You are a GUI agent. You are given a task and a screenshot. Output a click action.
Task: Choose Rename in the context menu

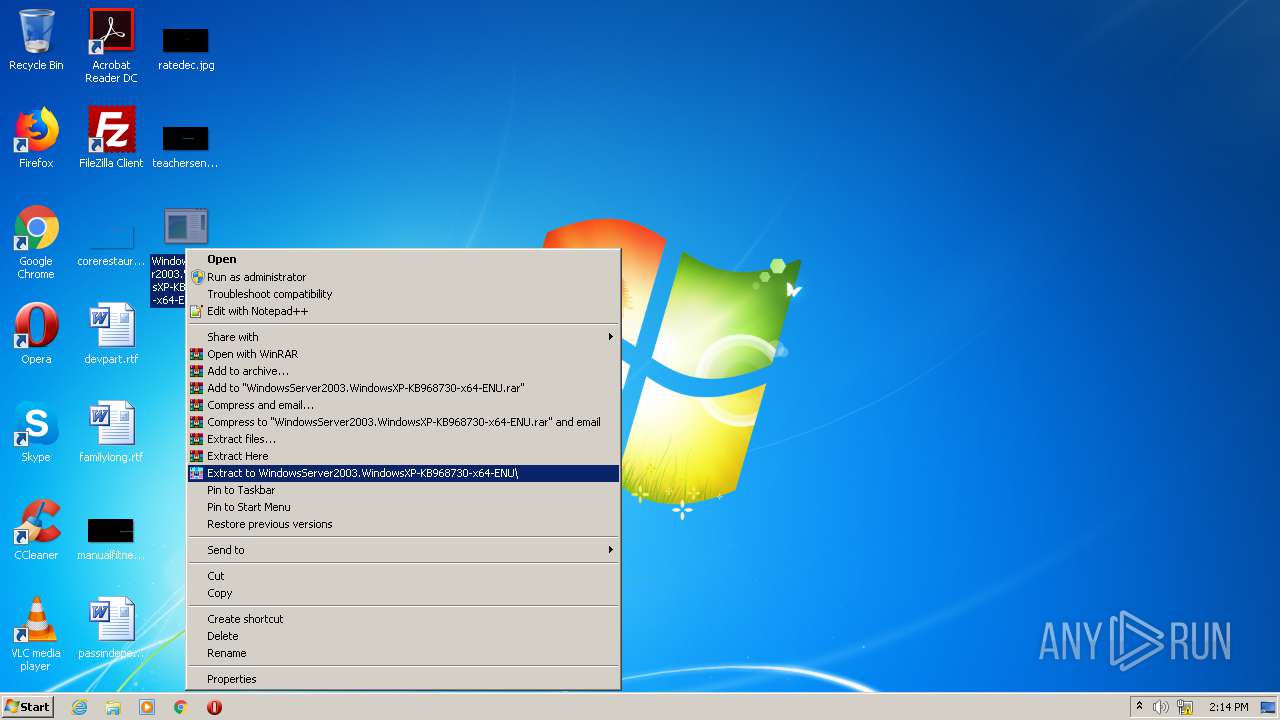click(x=404, y=653)
